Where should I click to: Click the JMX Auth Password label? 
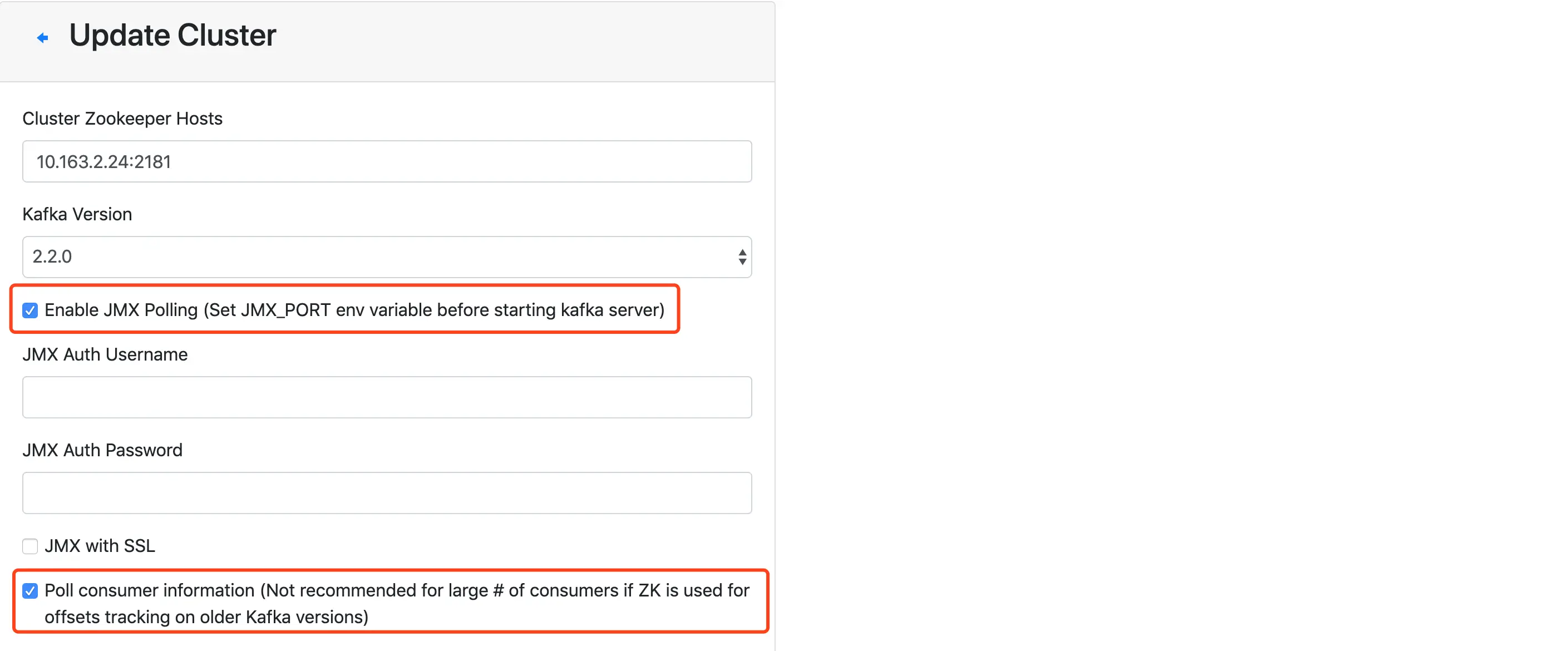[x=102, y=450]
